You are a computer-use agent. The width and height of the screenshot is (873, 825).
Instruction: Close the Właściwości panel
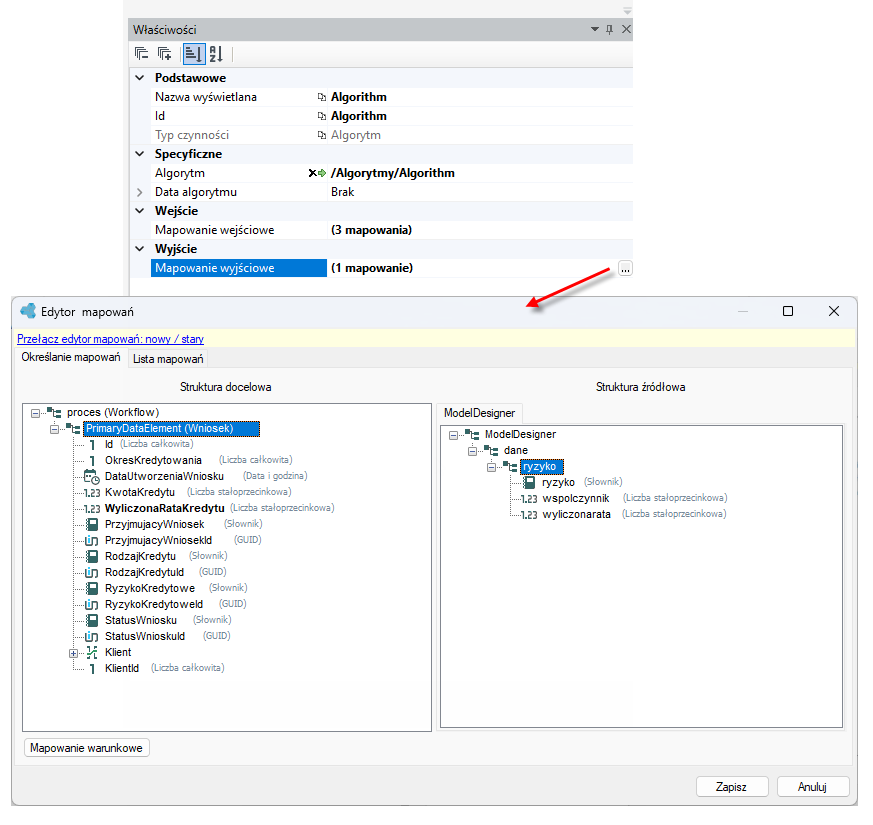click(x=626, y=29)
